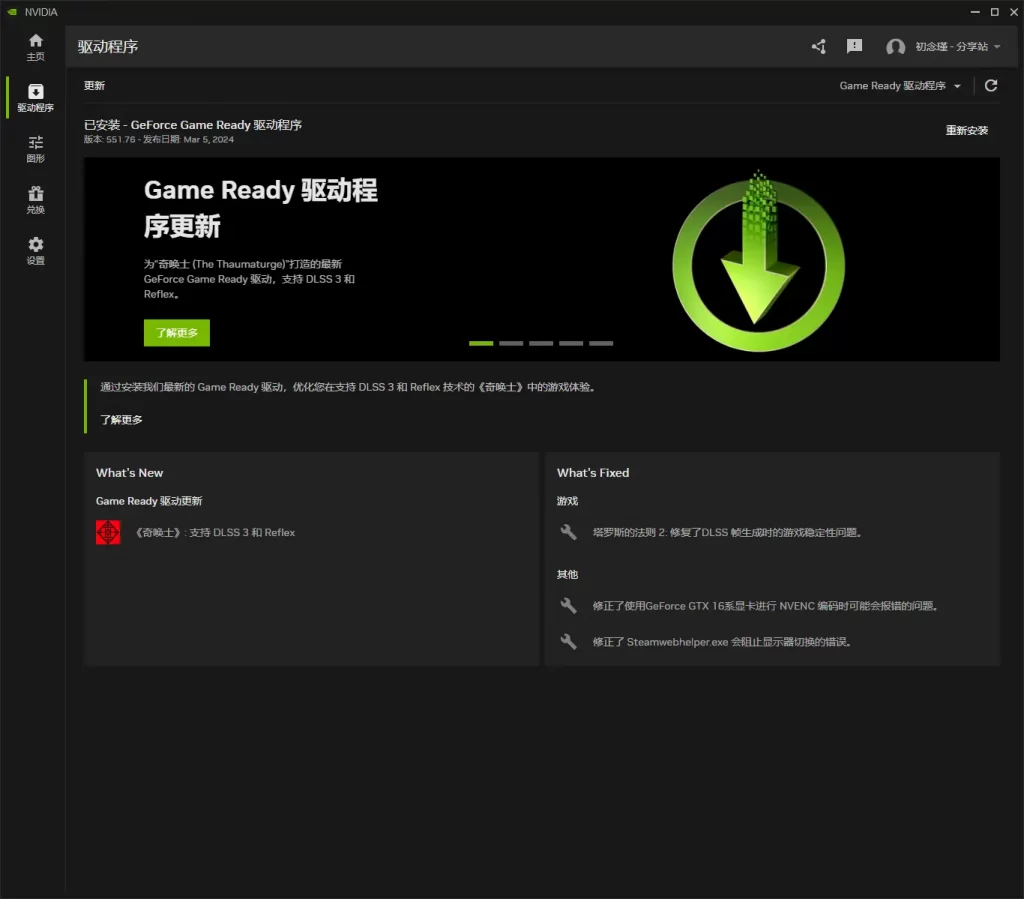Open the Graphics (图形) sidebar page
Viewport: 1024px width, 899px height.
(x=35, y=150)
